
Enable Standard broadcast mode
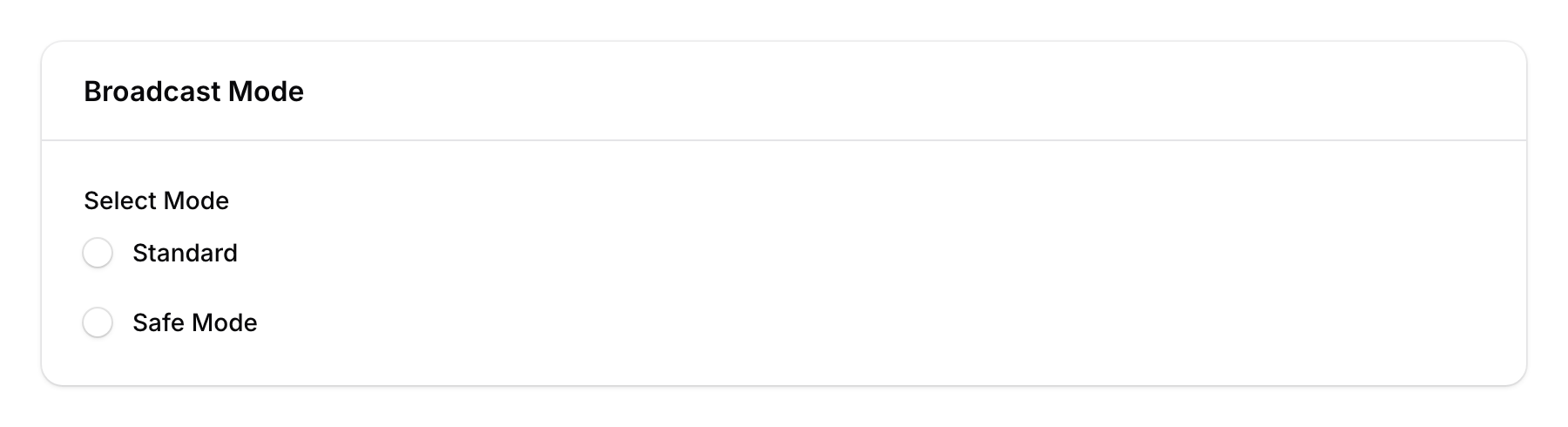click(x=98, y=254)
